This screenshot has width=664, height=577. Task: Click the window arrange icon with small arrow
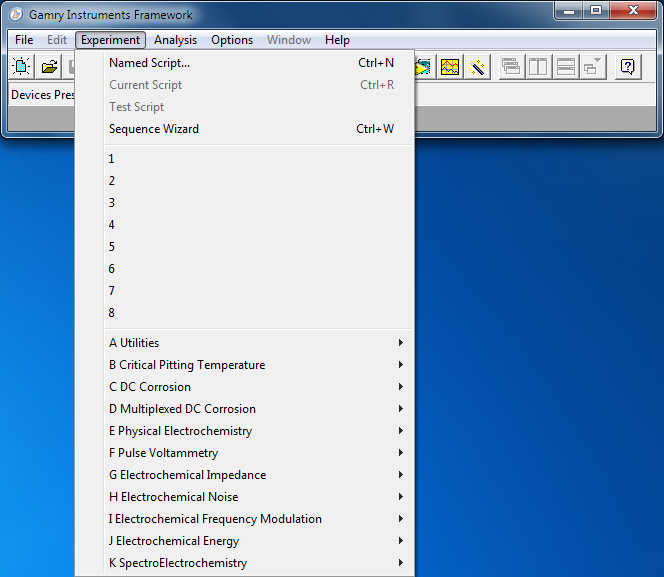(x=593, y=66)
